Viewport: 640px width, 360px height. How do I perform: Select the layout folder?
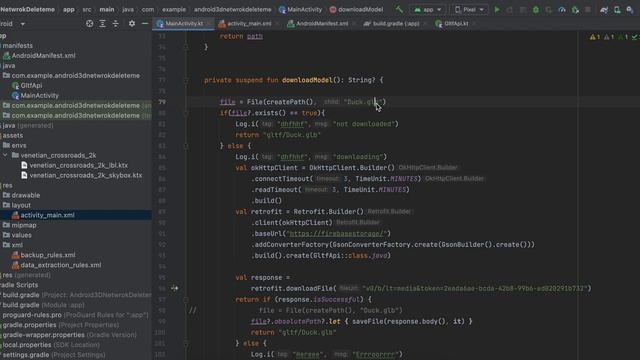pyautogui.click(x=21, y=205)
